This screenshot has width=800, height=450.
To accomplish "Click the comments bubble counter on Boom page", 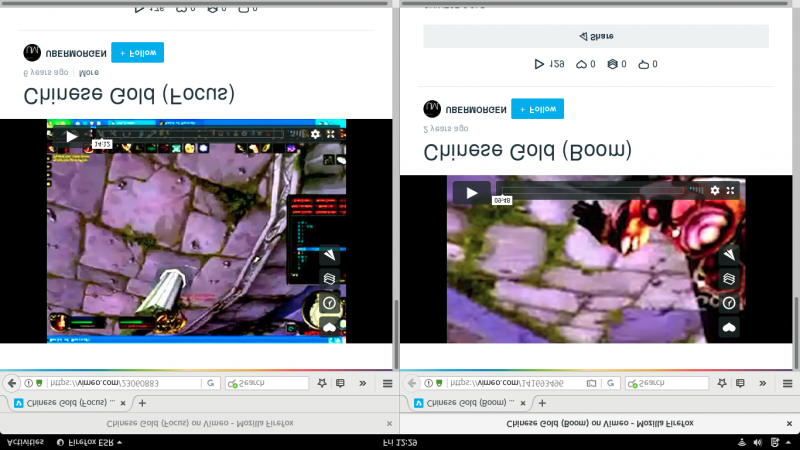I will tap(648, 64).
